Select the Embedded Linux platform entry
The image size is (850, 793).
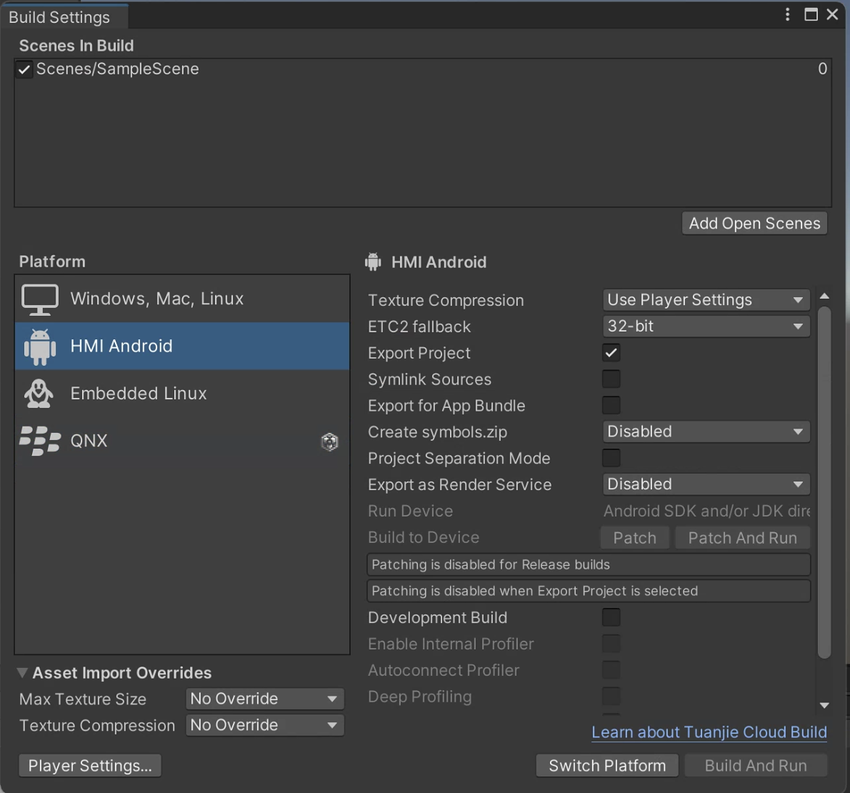(138, 393)
